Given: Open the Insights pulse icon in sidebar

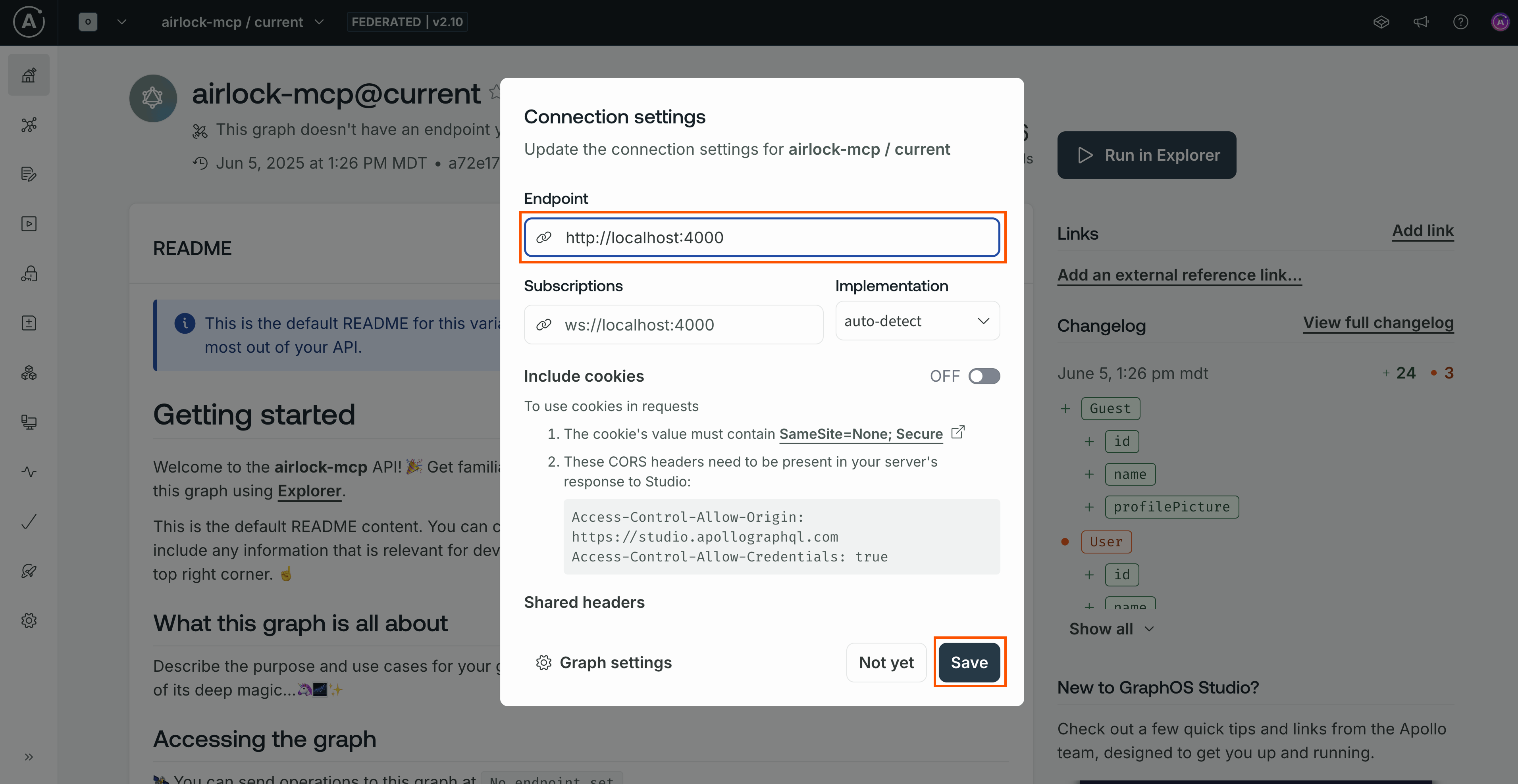Looking at the screenshot, I should tap(29, 472).
